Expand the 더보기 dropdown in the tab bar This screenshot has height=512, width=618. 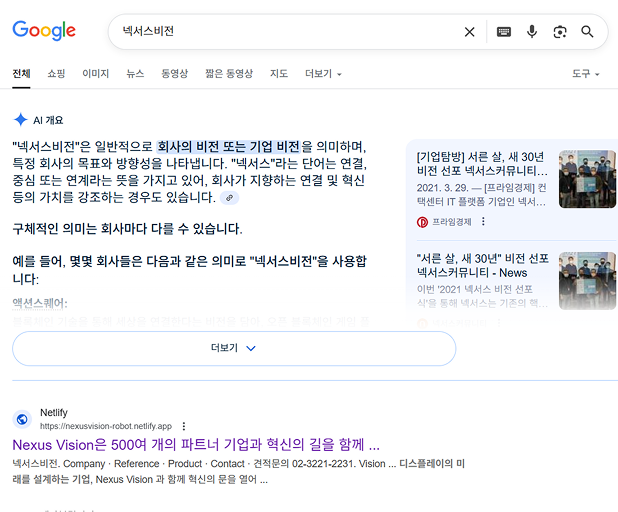coord(323,74)
